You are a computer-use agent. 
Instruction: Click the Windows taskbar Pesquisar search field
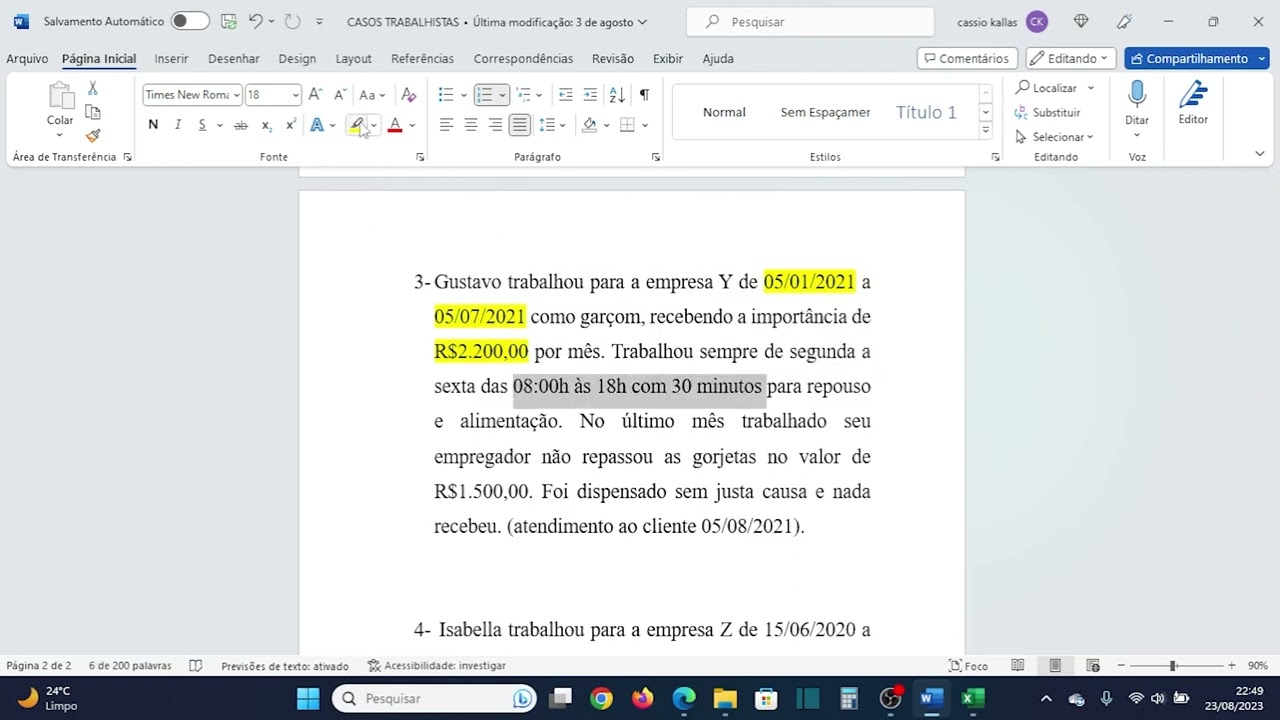[x=434, y=698]
